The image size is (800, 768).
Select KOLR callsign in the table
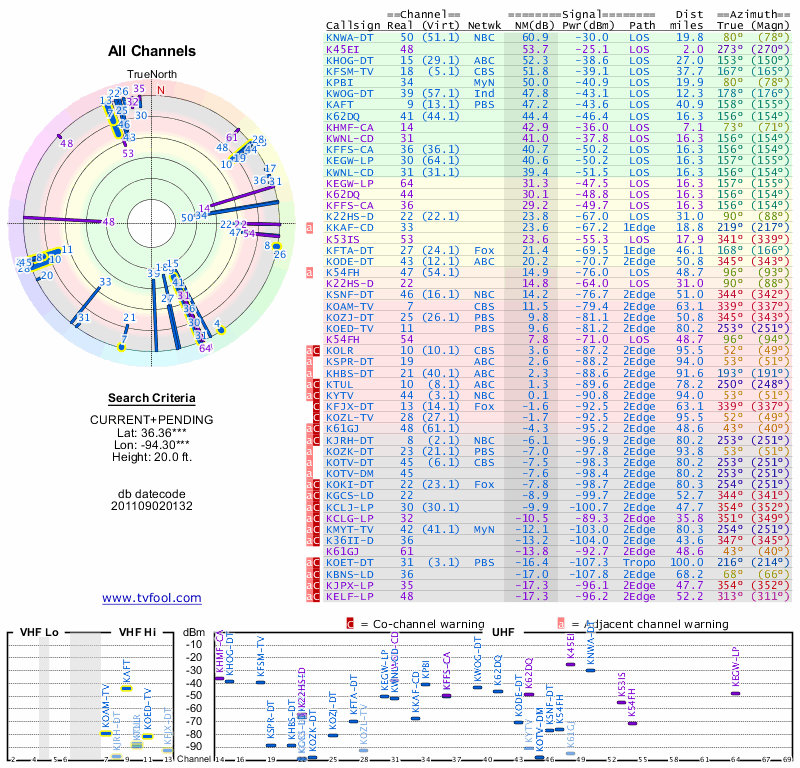(x=339, y=351)
